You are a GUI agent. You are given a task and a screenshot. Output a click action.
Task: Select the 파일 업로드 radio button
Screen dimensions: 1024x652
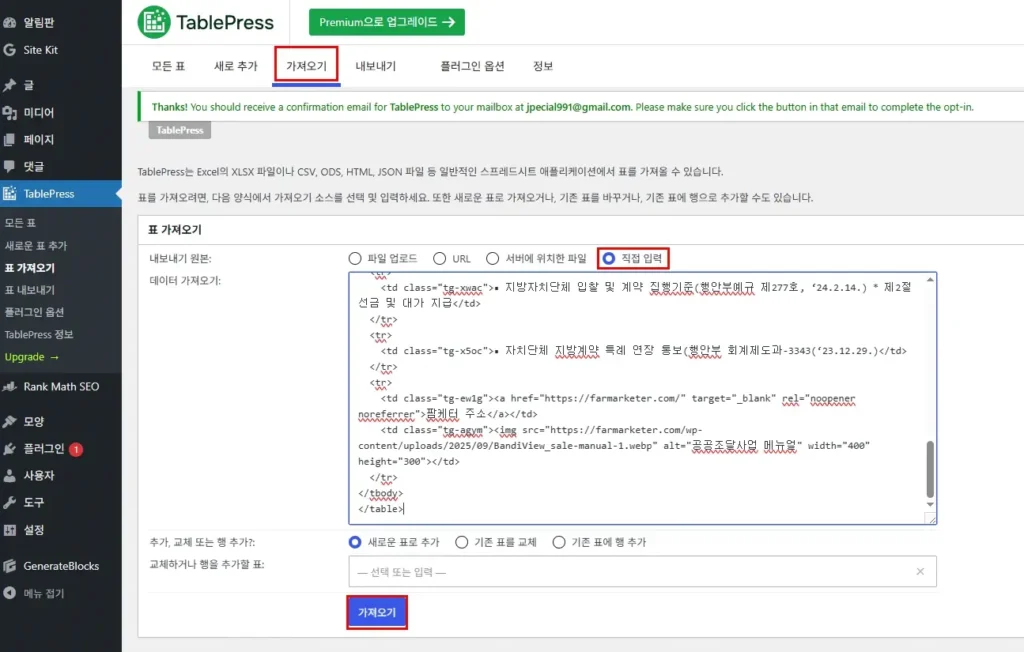click(355, 258)
